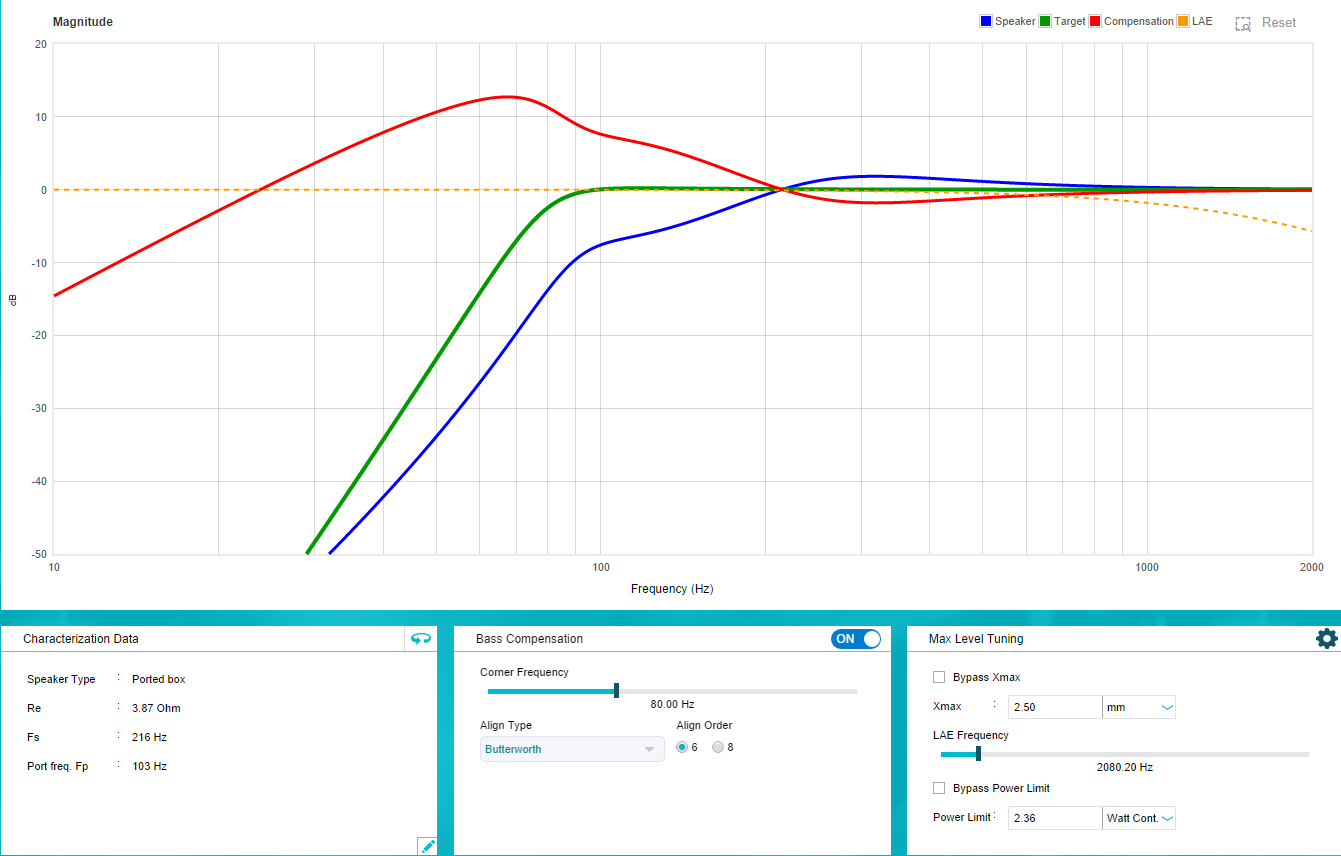Click the pencil edit icon in Characterization Data

428,846
